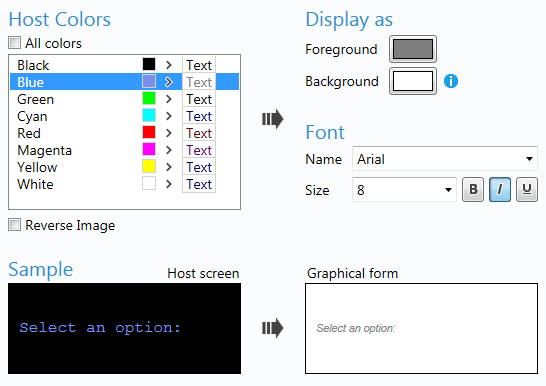Check the All colors checkbox

15,43
